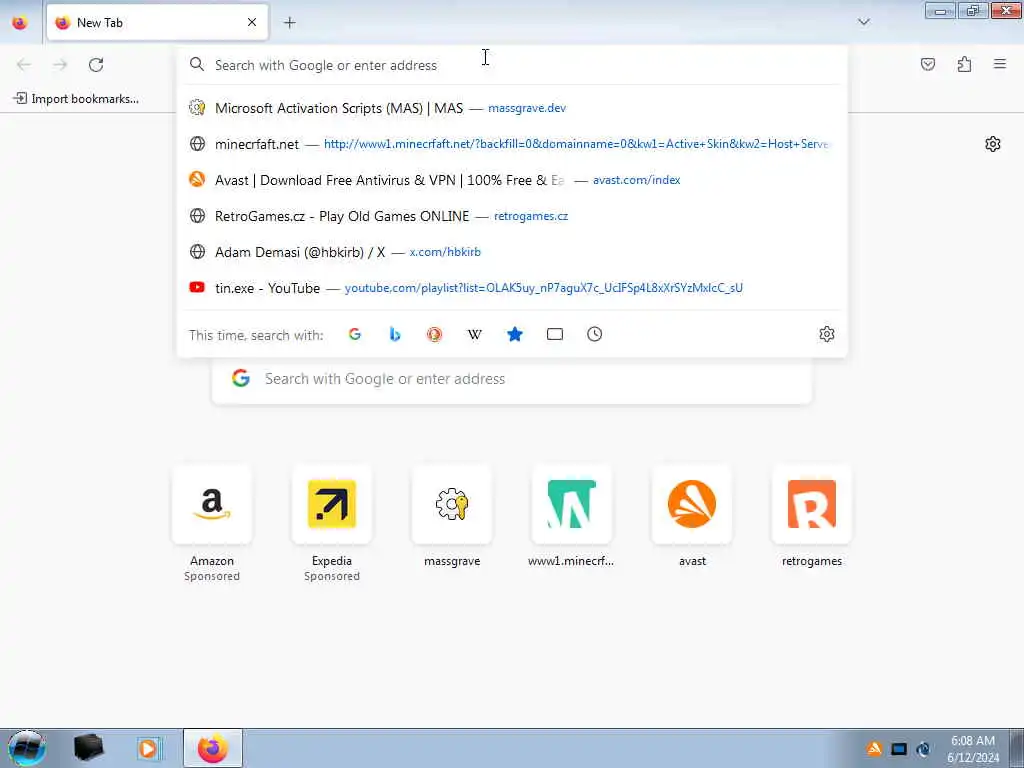Click the page Google search box
Screen dimensions: 1024x768
pyautogui.click(x=512, y=379)
